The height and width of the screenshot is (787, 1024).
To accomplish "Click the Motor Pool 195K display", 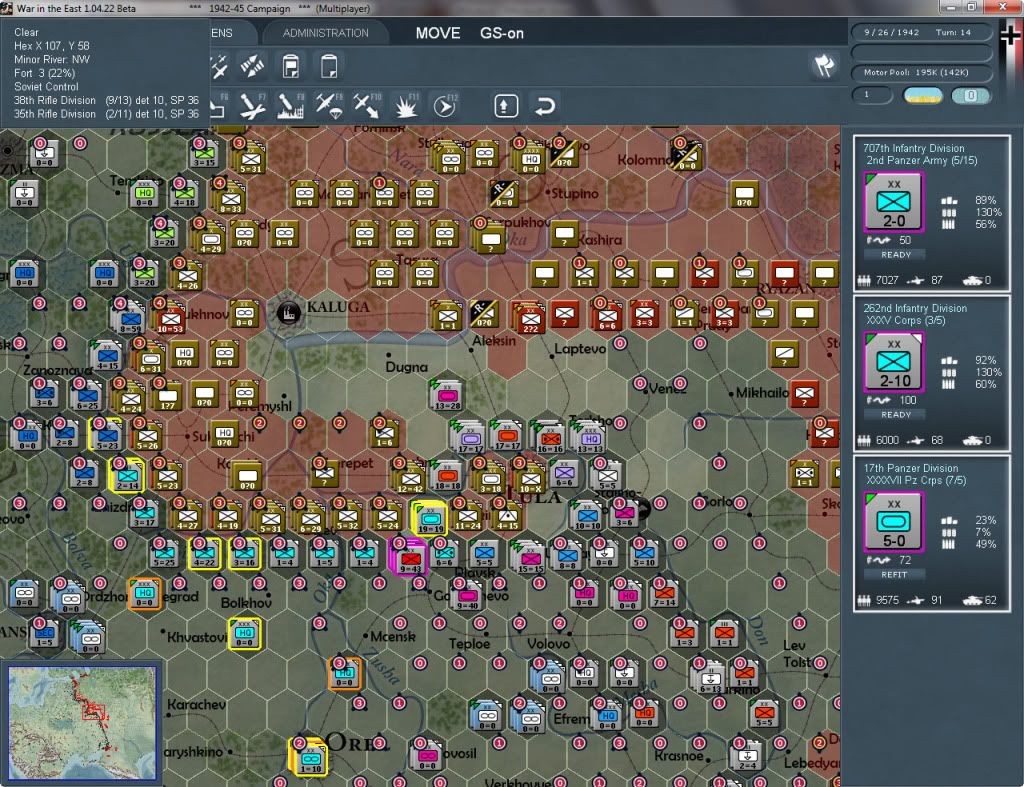I will point(922,72).
